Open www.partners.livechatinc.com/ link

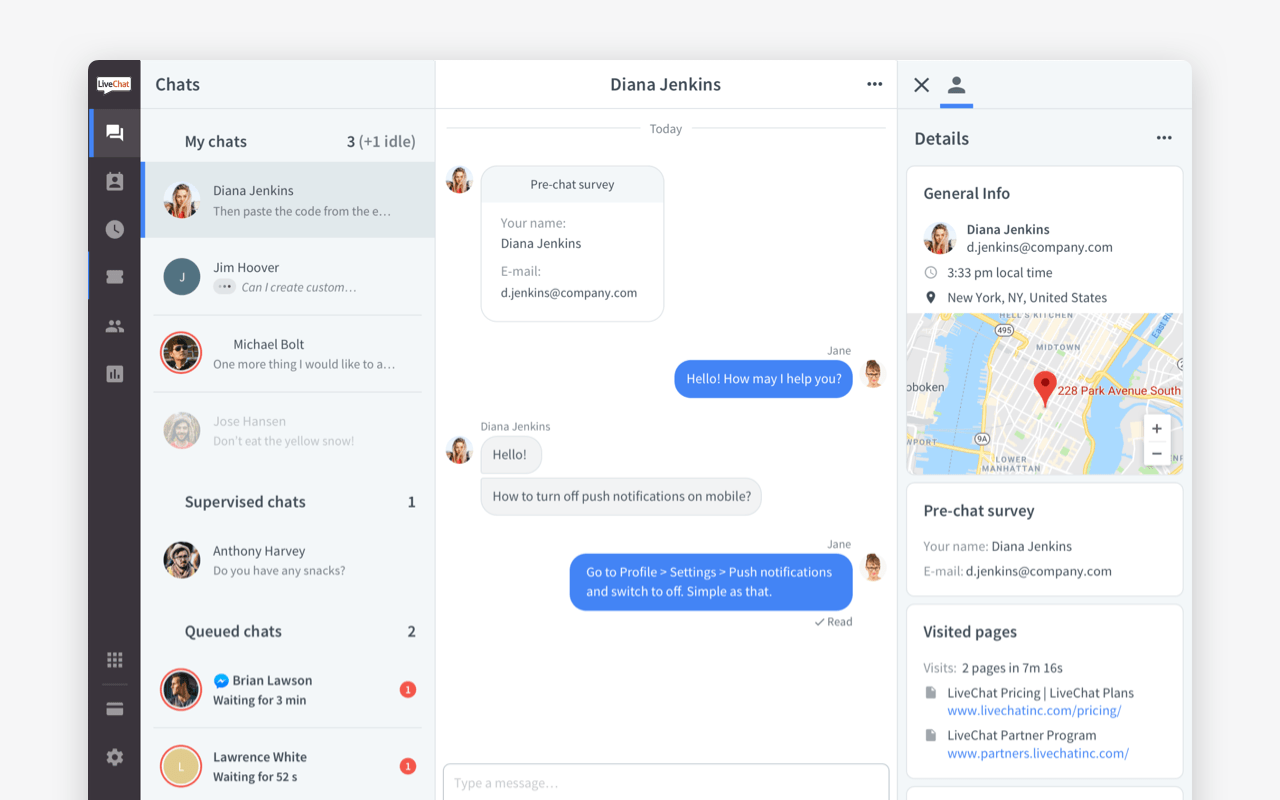tap(1038, 754)
